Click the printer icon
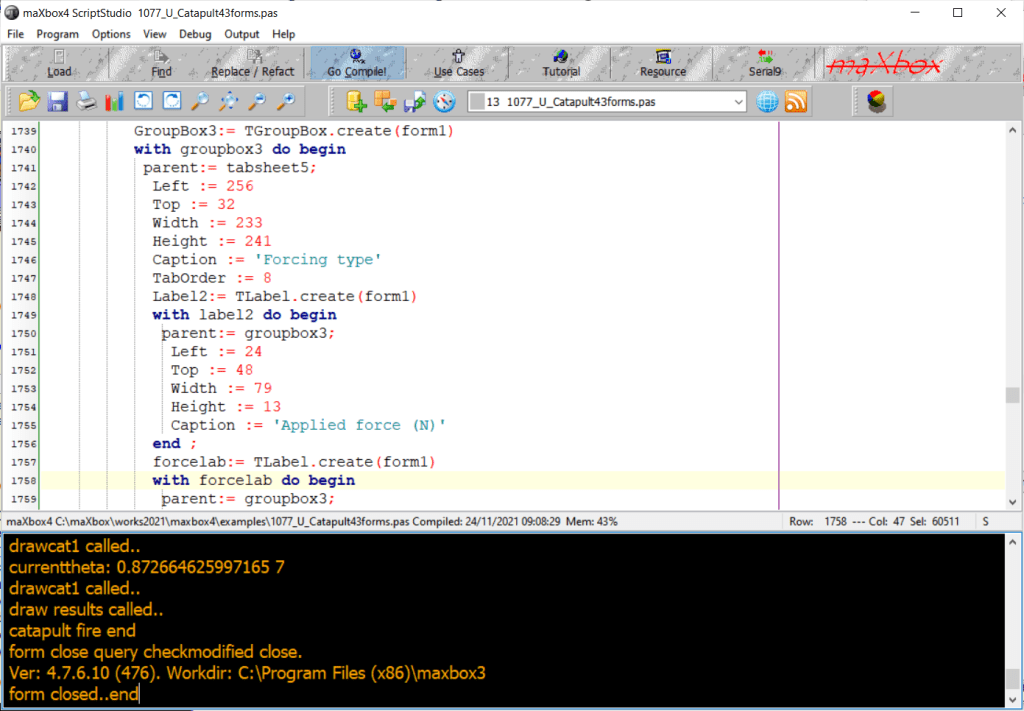This screenshot has width=1024, height=711. (86, 101)
